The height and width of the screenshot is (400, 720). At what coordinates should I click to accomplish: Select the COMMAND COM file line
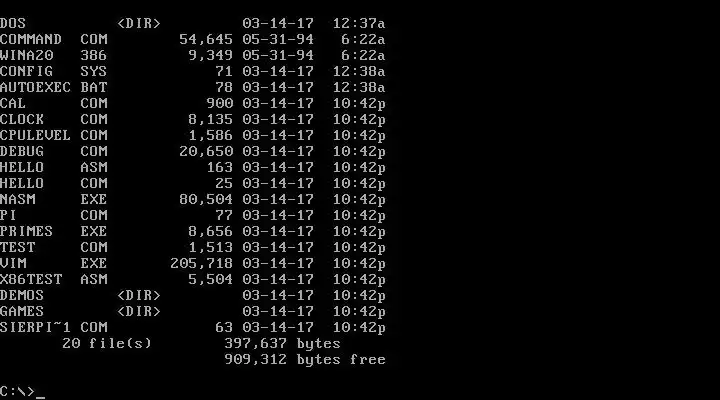point(192,39)
